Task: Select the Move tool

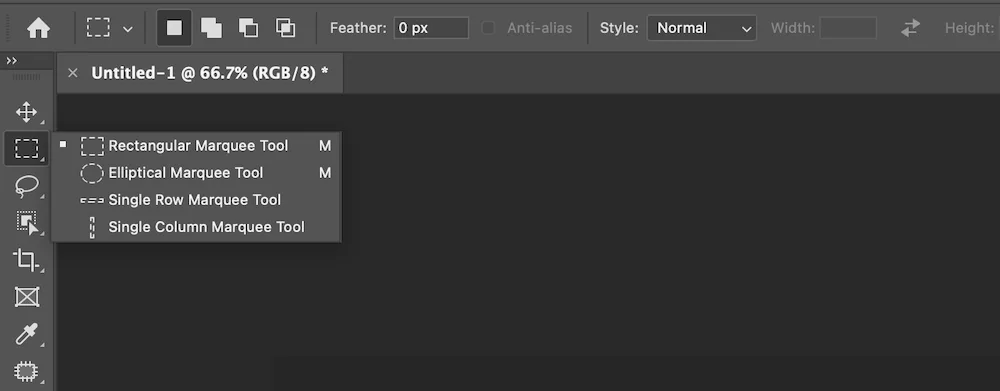Action: tap(26, 112)
